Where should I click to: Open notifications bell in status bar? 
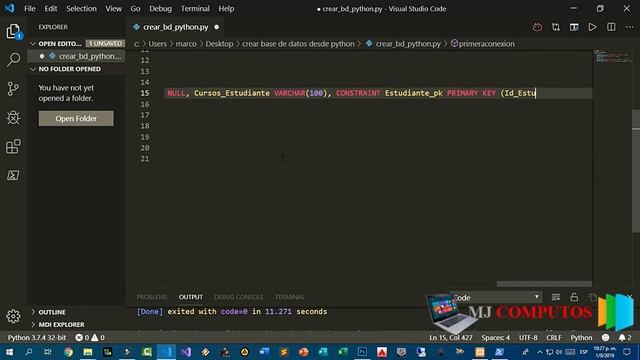click(x=625, y=338)
